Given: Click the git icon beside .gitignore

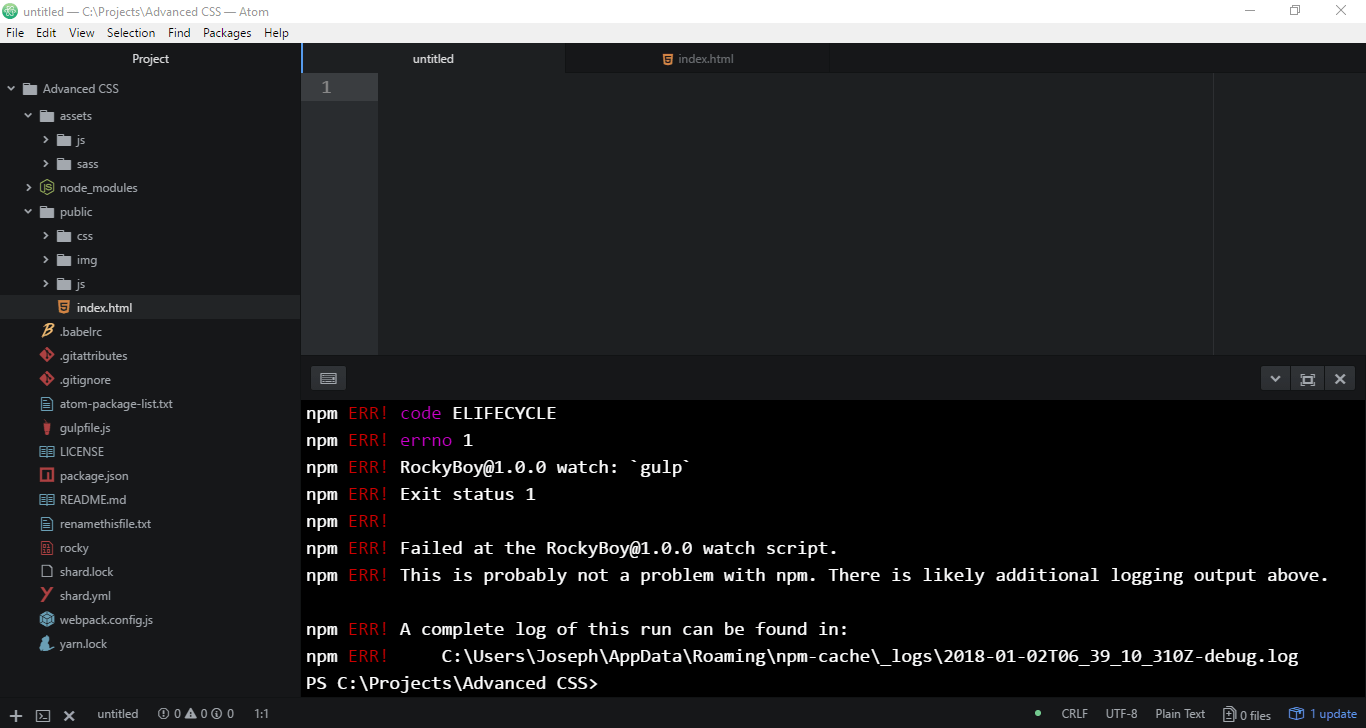Looking at the screenshot, I should coord(46,380).
